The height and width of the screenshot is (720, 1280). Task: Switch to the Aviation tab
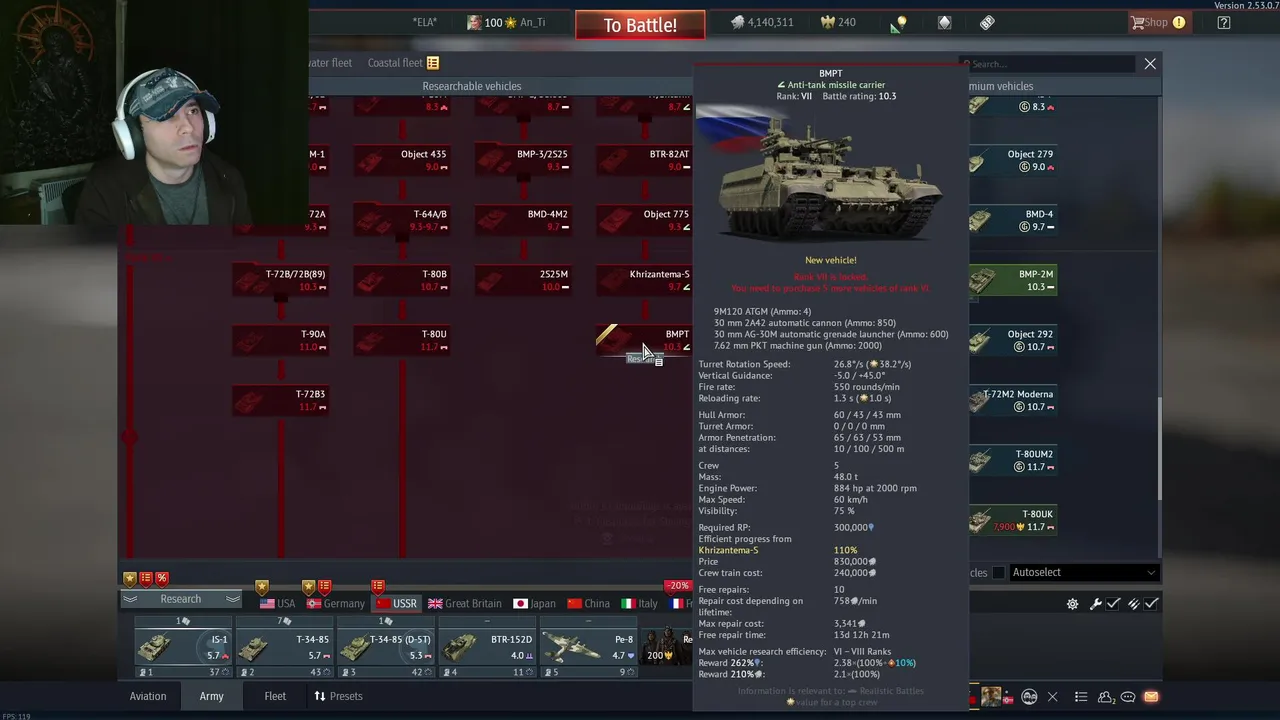pos(148,696)
